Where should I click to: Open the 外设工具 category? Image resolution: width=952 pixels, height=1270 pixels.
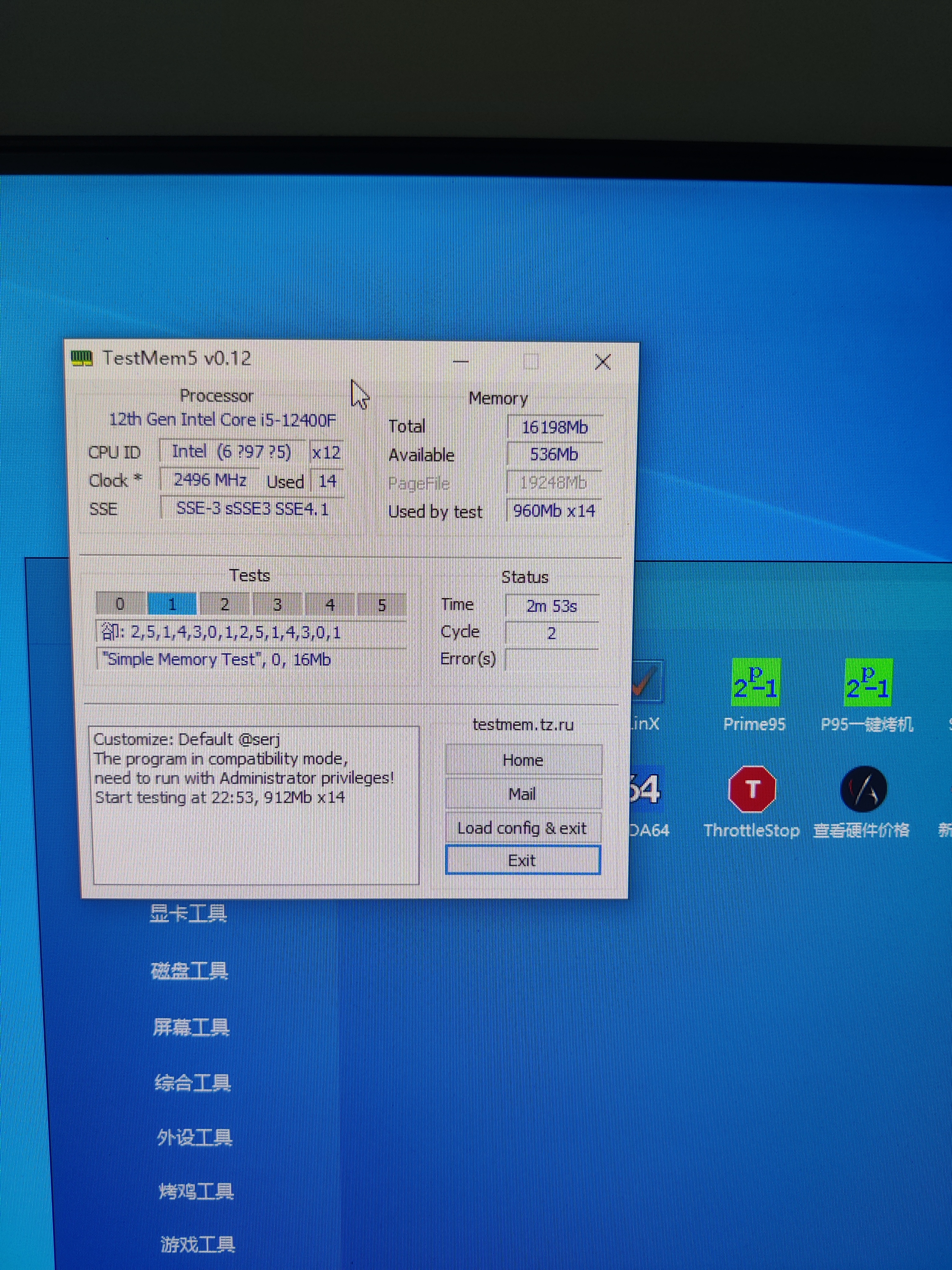[195, 1137]
